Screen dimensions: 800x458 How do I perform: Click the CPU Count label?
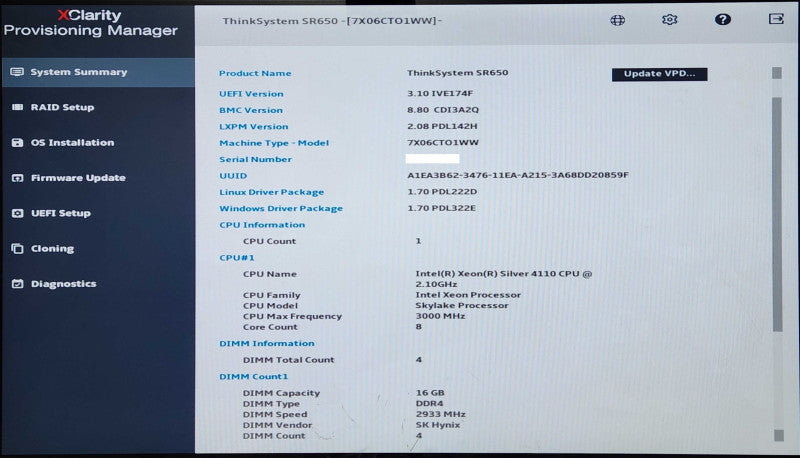269,241
